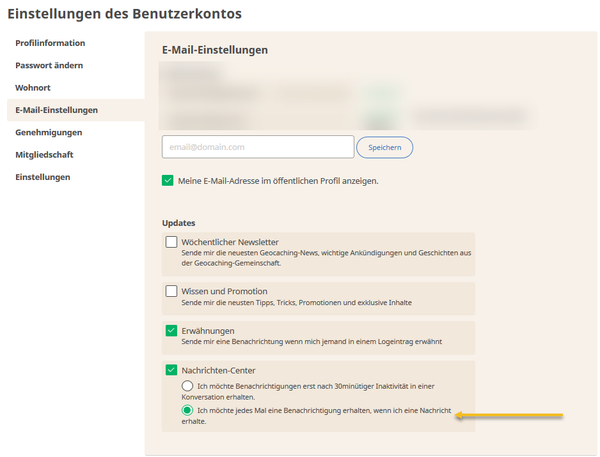Image resolution: width=600 pixels, height=457 pixels.
Task: Open Genehmigungen settings page
Action: pyautogui.click(x=49, y=132)
